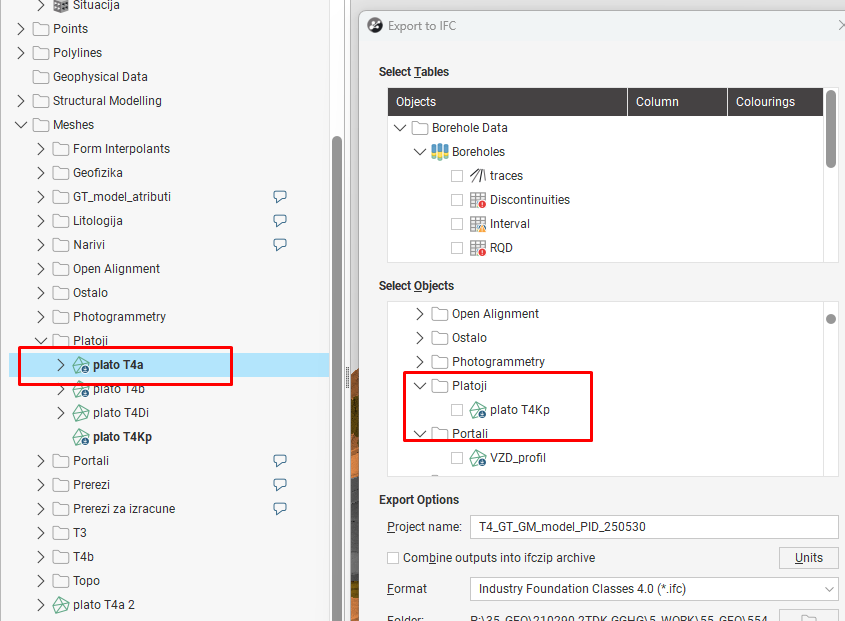Viewport: 845px width, 621px height.
Task: Check the traces checkbox
Action: pos(457,176)
